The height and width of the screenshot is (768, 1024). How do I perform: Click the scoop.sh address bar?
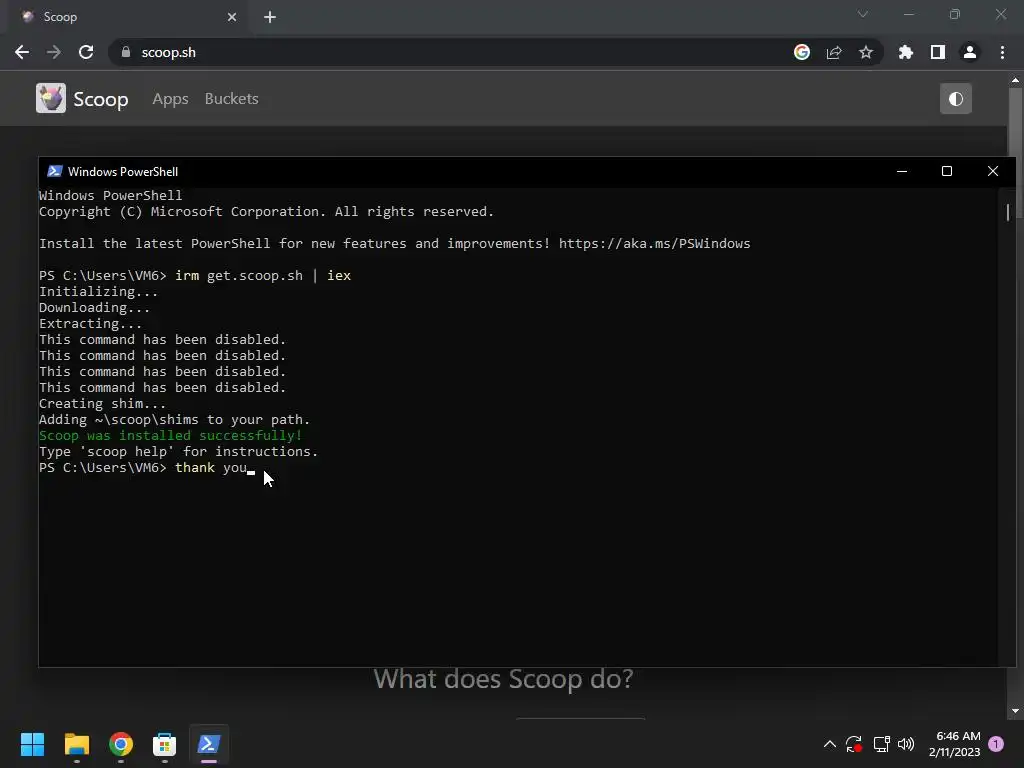pyautogui.click(x=457, y=52)
